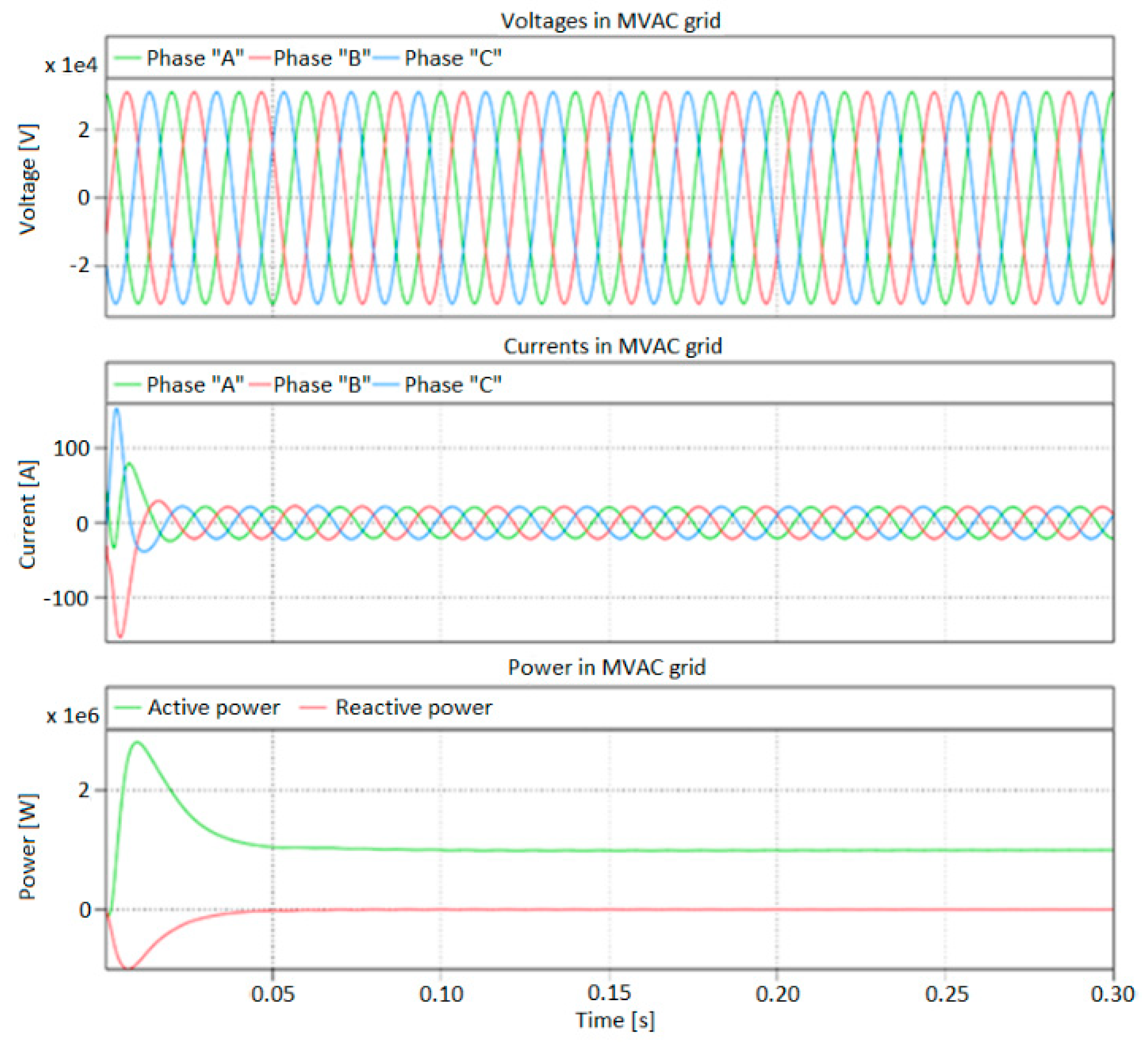Toggle Phase "B" legend in Voltages plot
This screenshot has height=1044, width=1148.
click(x=322, y=58)
